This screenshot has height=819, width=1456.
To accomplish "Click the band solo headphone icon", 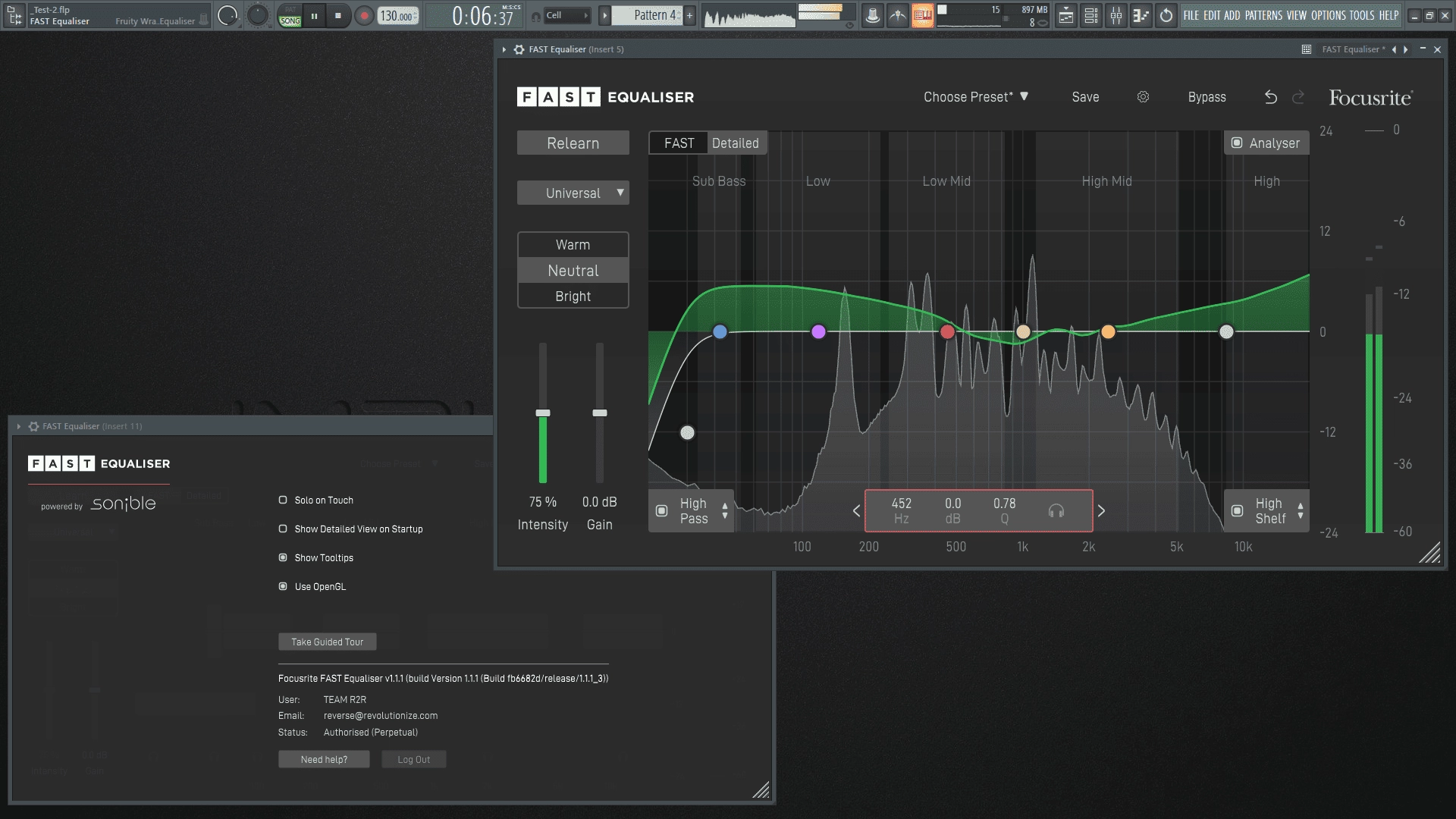I will [1056, 511].
